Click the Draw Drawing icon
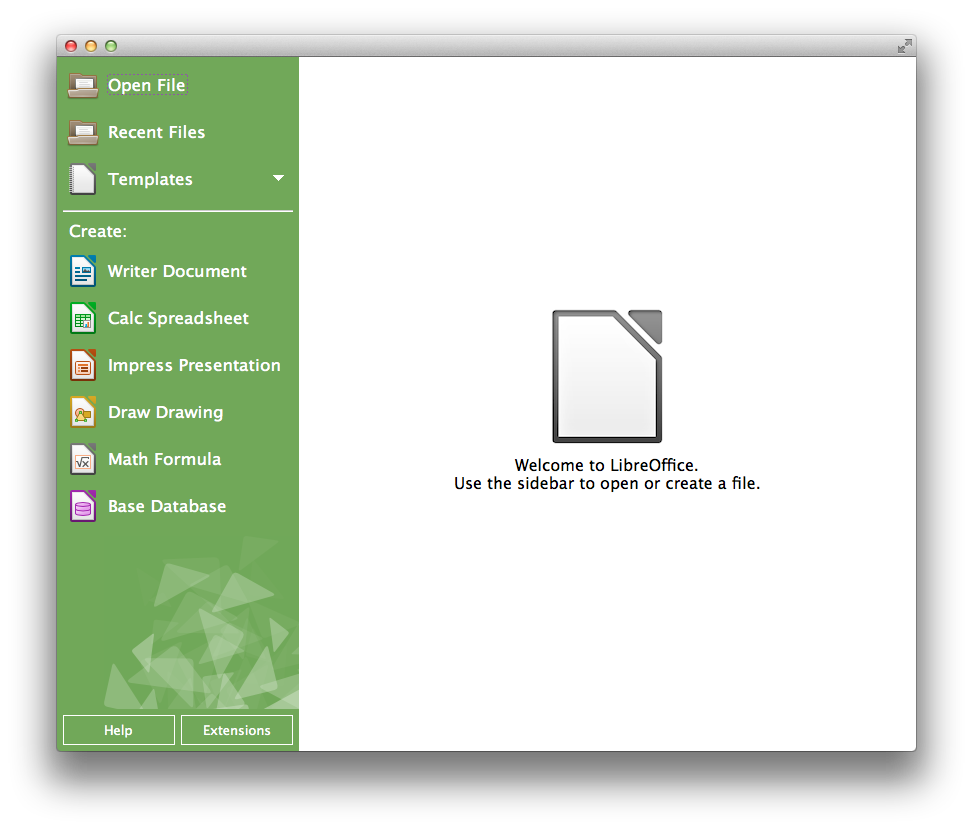The image size is (973, 830). coord(83,413)
